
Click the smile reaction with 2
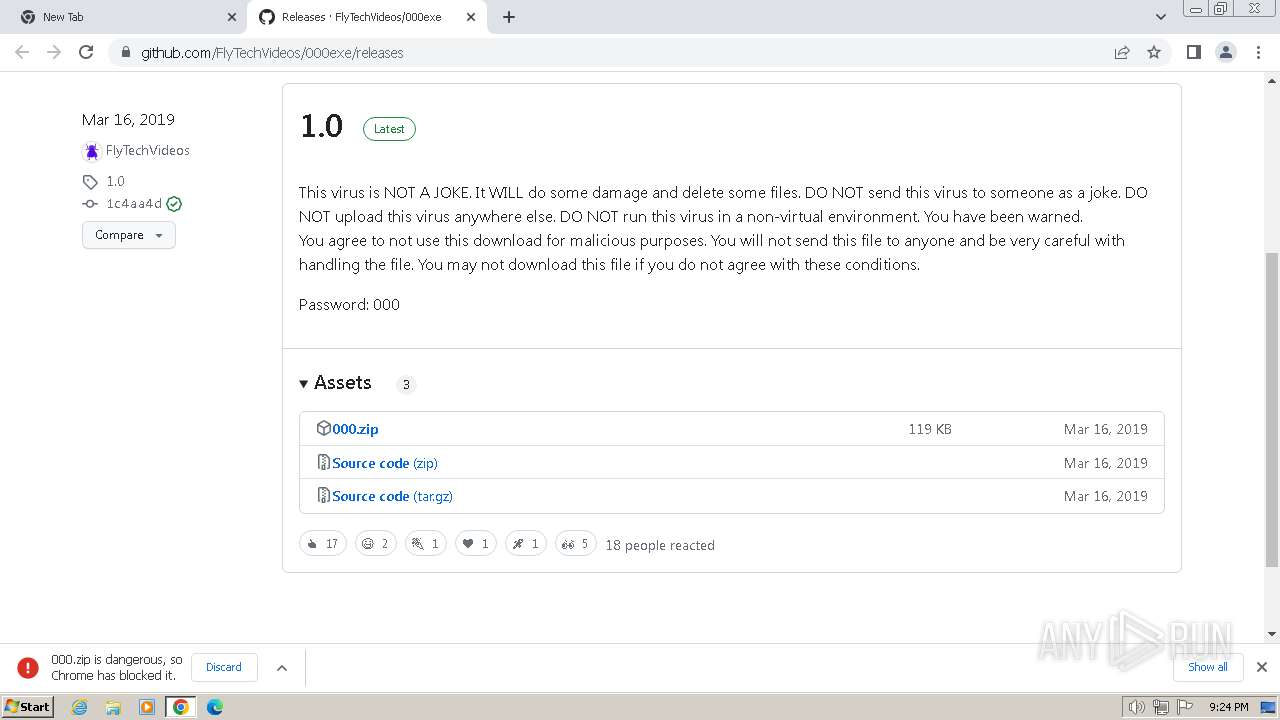[376, 544]
